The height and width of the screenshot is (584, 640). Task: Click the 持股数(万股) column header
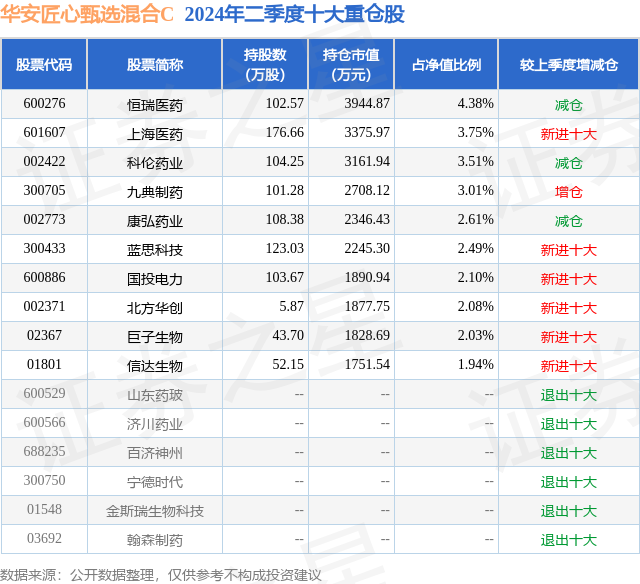coord(265,64)
